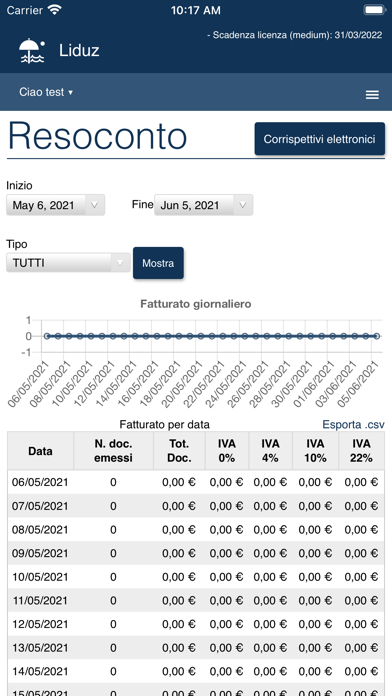Click the last data point on chart

click(376, 336)
